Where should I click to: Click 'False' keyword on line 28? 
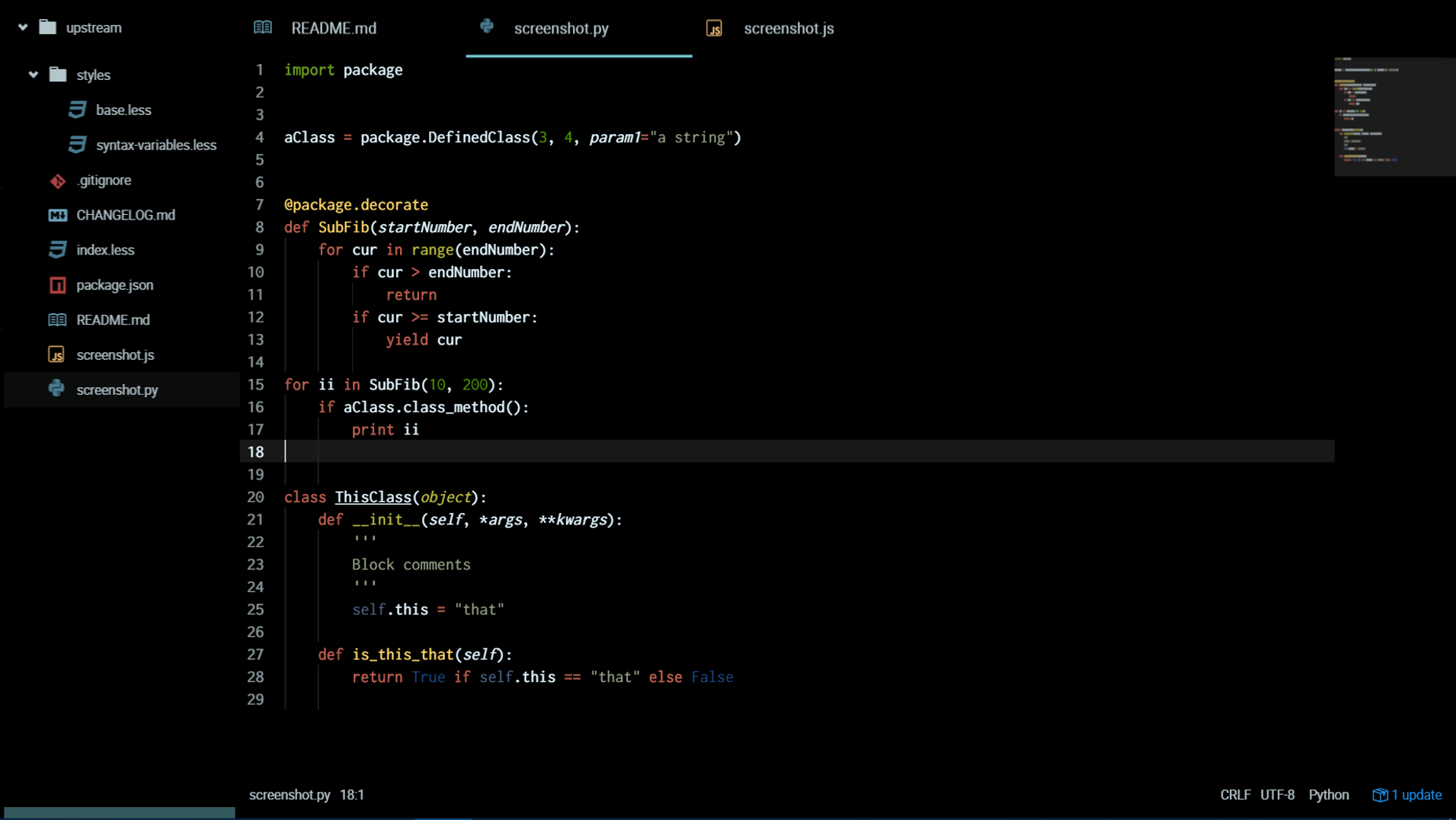[x=712, y=677]
